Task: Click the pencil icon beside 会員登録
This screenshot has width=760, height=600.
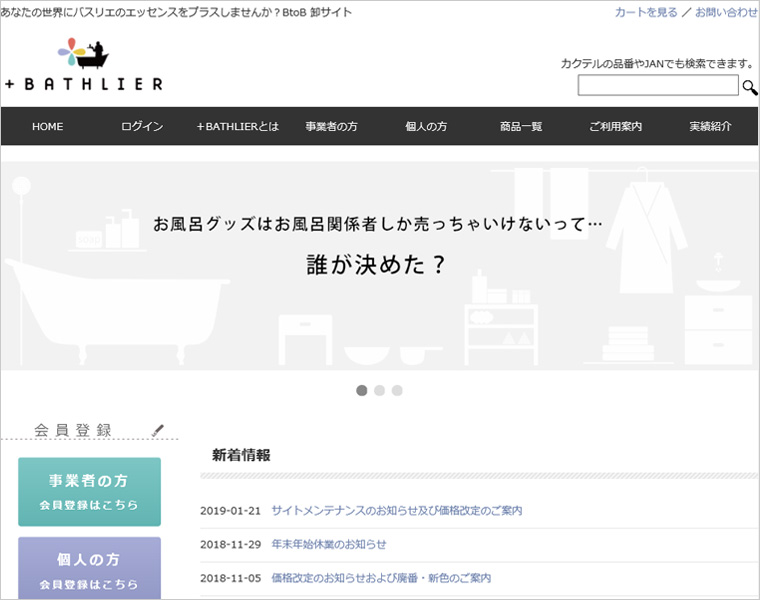Action: (x=158, y=430)
